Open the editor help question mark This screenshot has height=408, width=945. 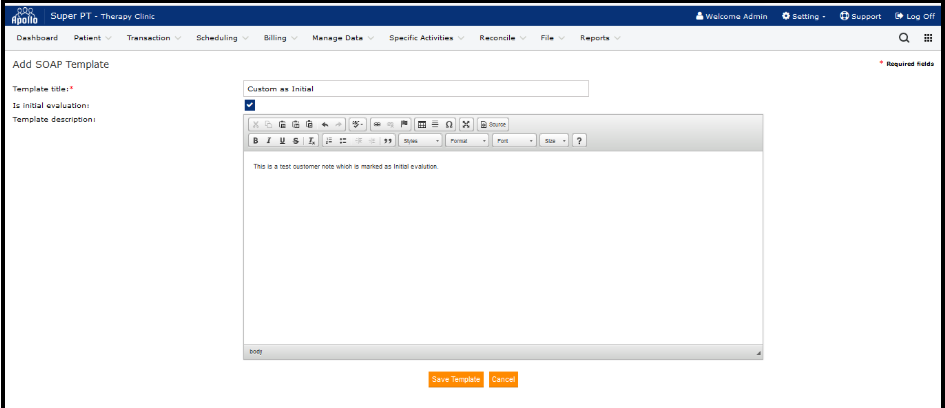click(x=579, y=141)
